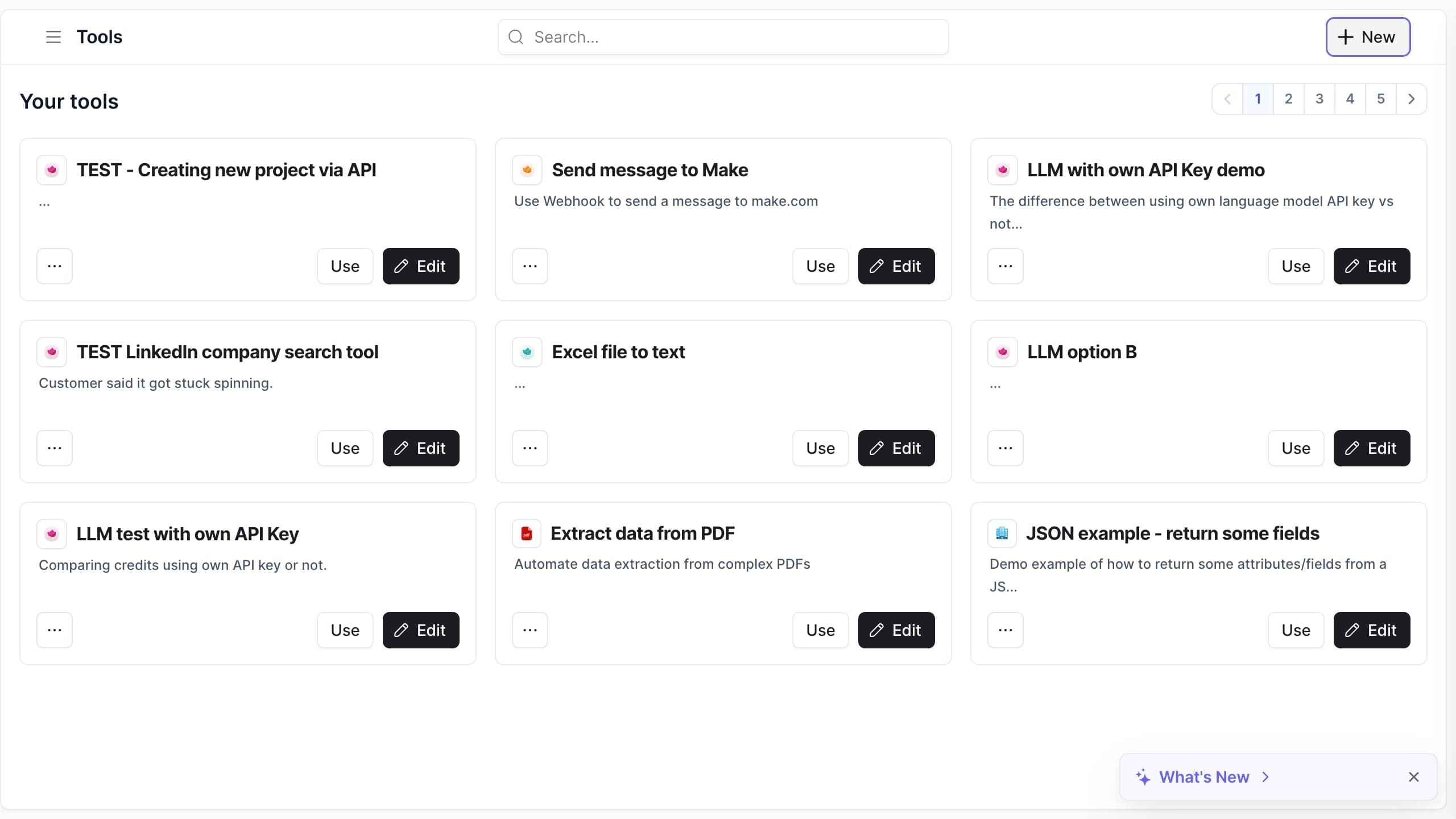
Task: Open more options for Send message to Make
Action: click(x=530, y=266)
